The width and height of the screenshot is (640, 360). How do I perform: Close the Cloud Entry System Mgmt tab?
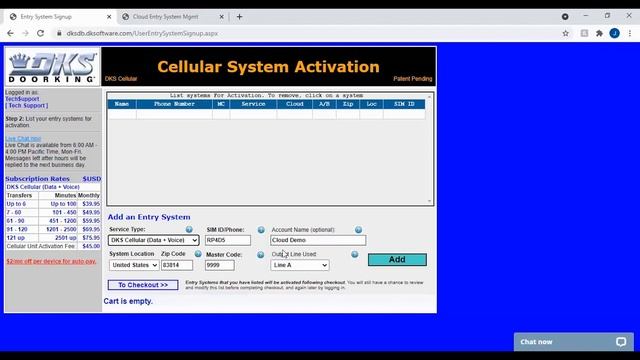click(x=222, y=17)
